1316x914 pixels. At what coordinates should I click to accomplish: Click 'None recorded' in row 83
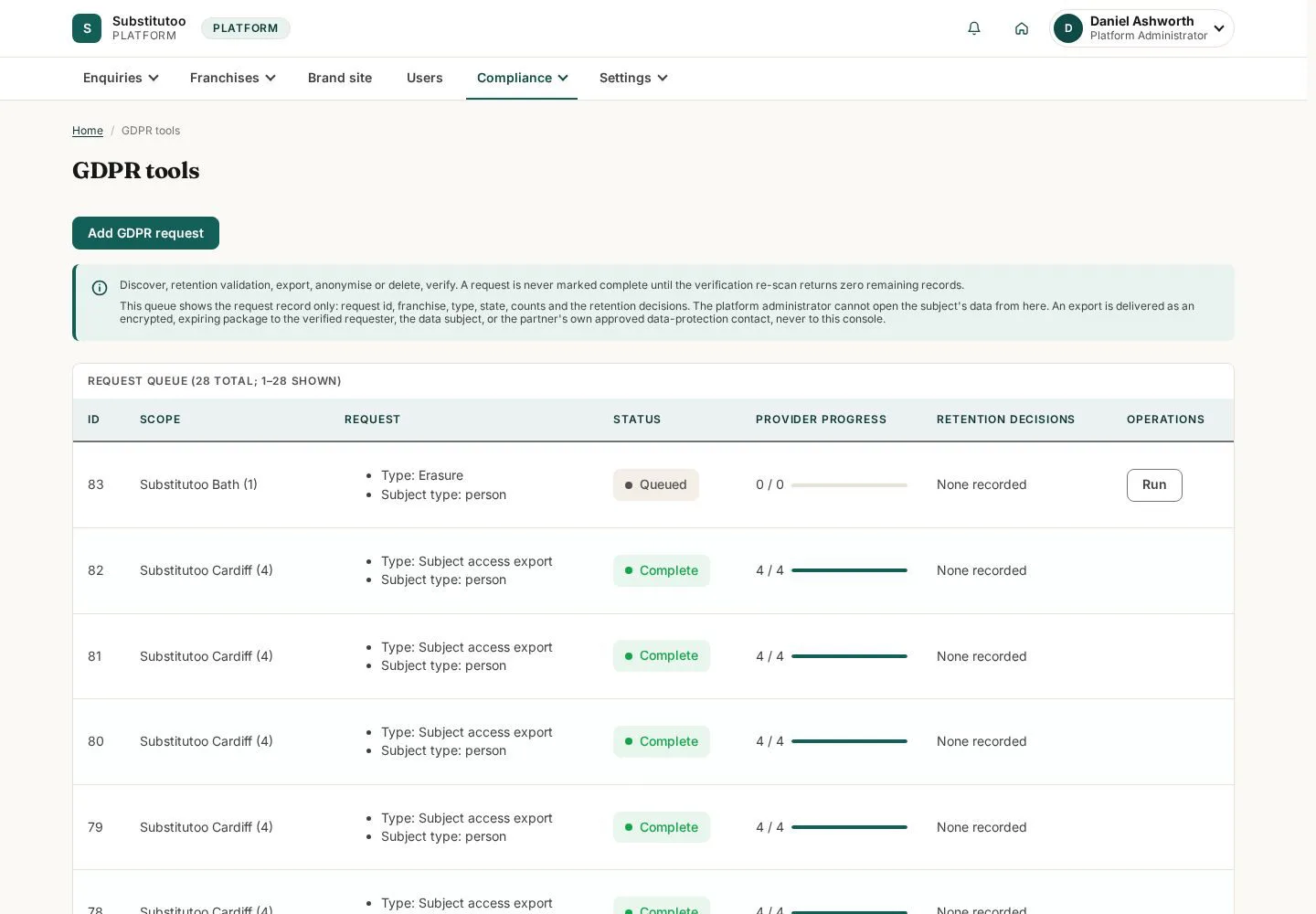pos(982,484)
